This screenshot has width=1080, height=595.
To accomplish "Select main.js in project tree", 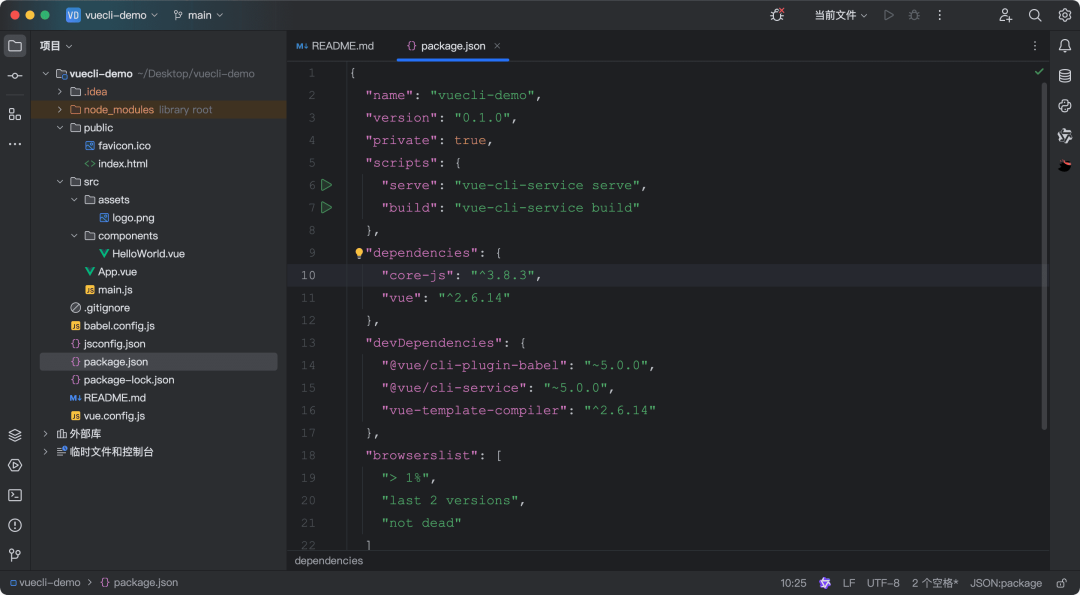I will click(115, 290).
